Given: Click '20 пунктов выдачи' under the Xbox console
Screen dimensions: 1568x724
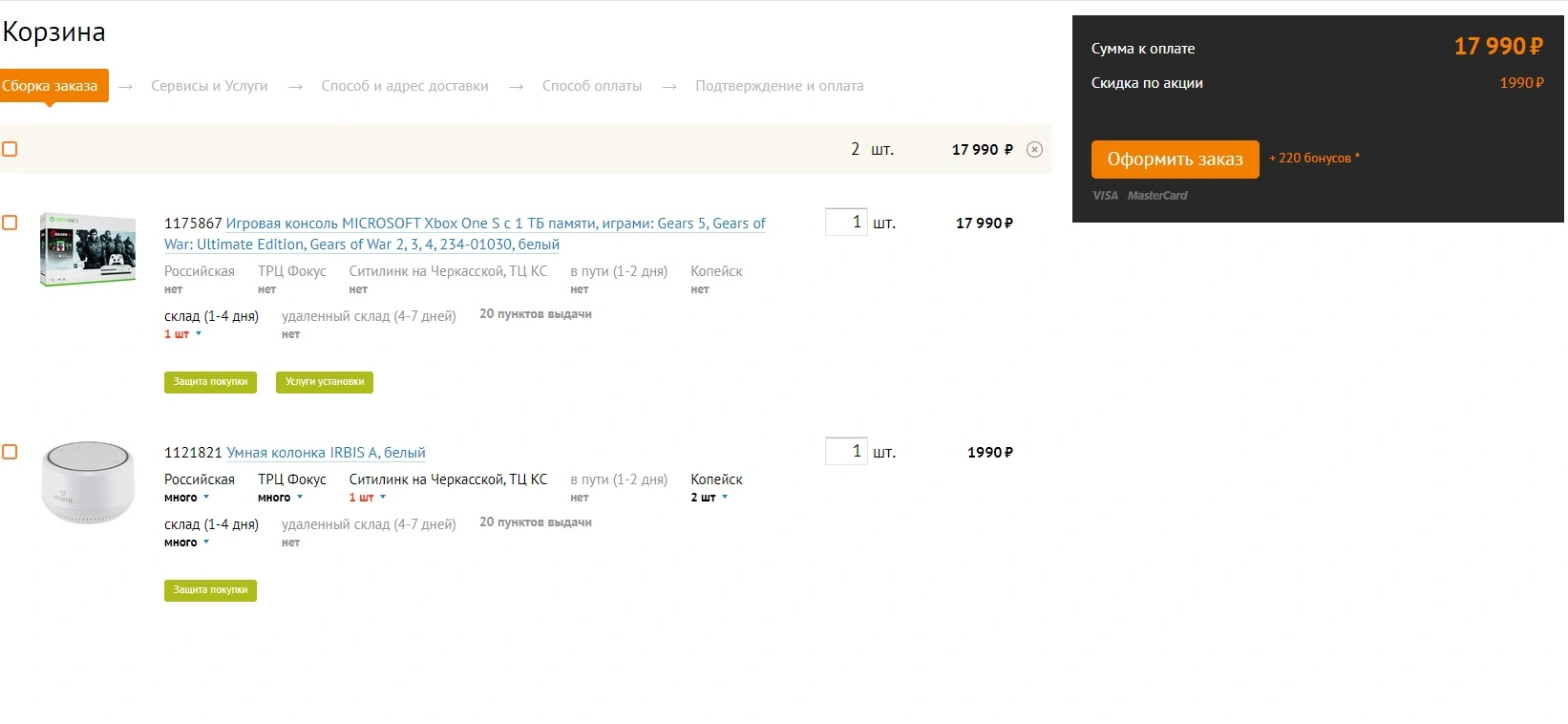Looking at the screenshot, I should (536, 314).
